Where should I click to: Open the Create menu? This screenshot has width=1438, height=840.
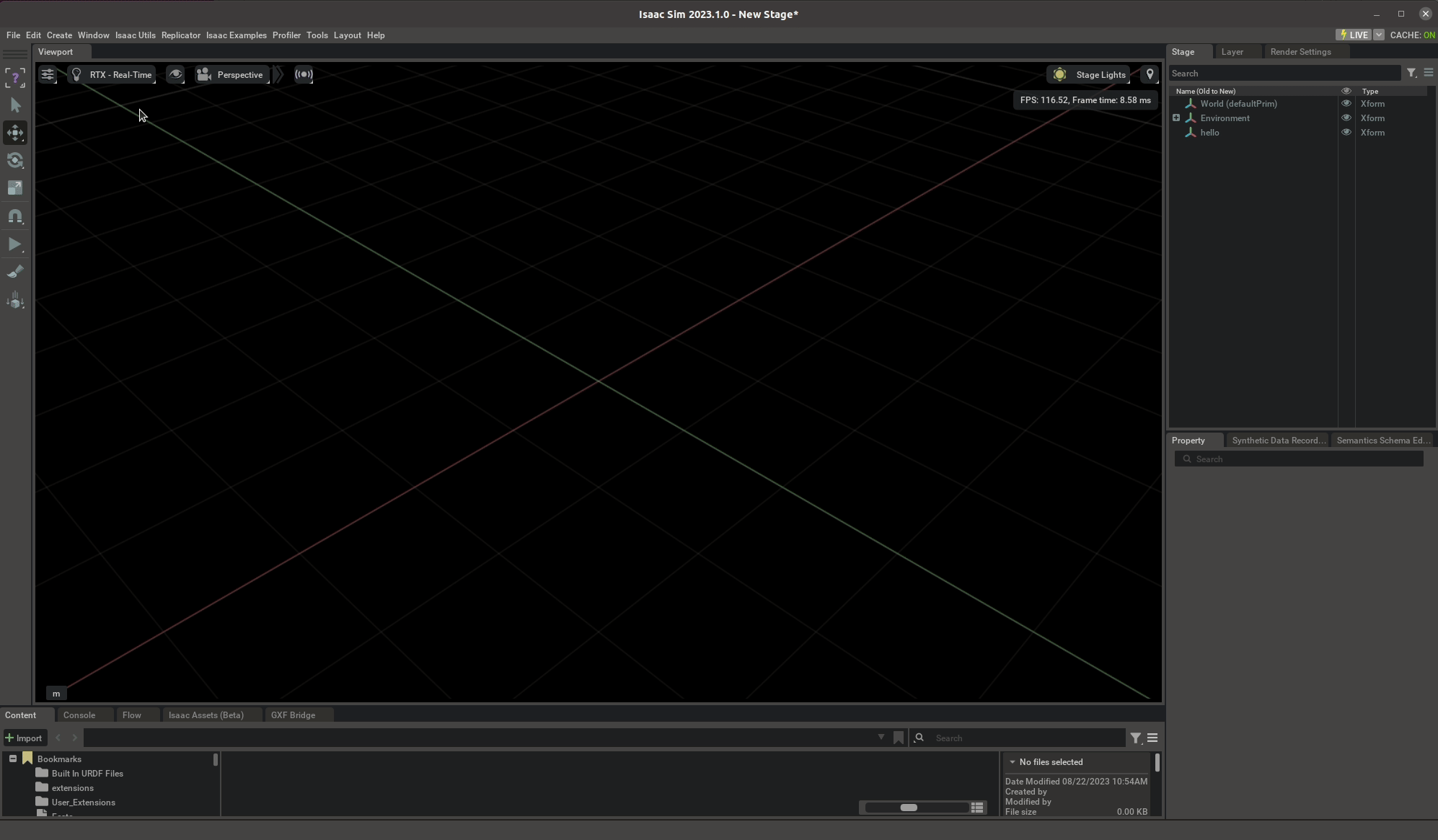59,35
